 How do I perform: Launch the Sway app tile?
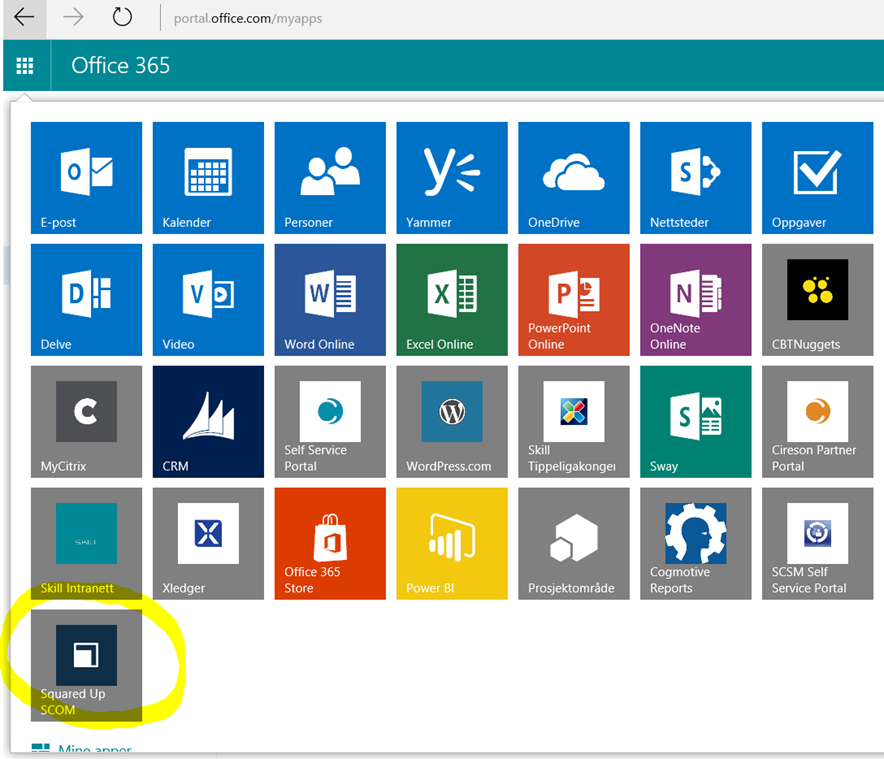pos(695,421)
